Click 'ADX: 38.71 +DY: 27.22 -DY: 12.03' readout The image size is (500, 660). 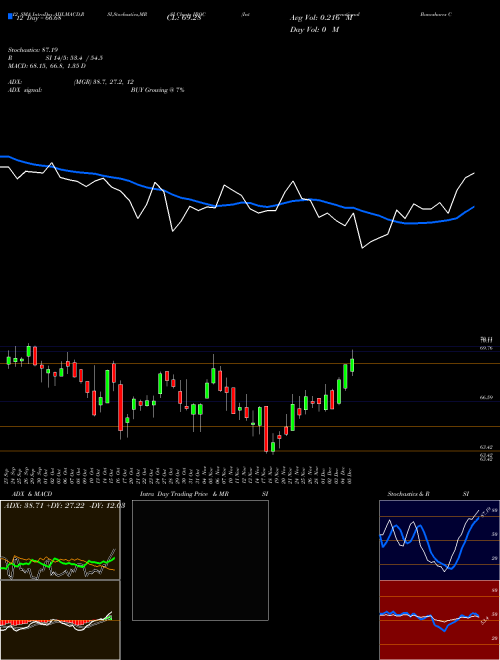pos(64,506)
